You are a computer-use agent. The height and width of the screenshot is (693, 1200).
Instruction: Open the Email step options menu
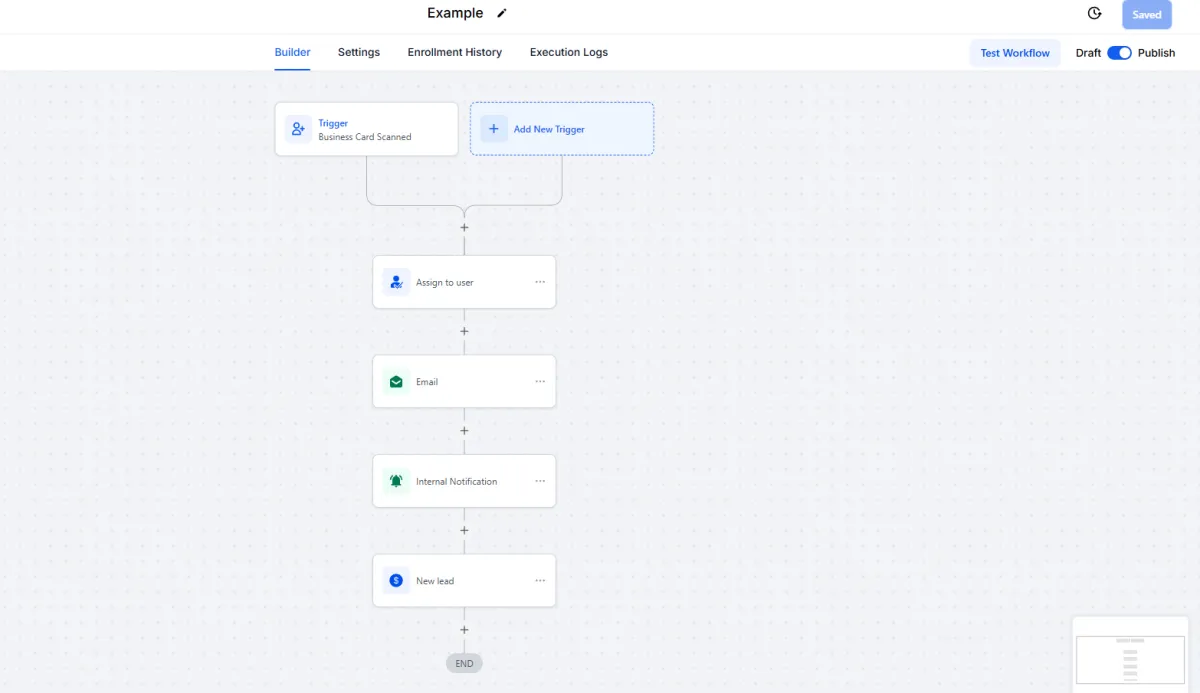click(x=540, y=381)
